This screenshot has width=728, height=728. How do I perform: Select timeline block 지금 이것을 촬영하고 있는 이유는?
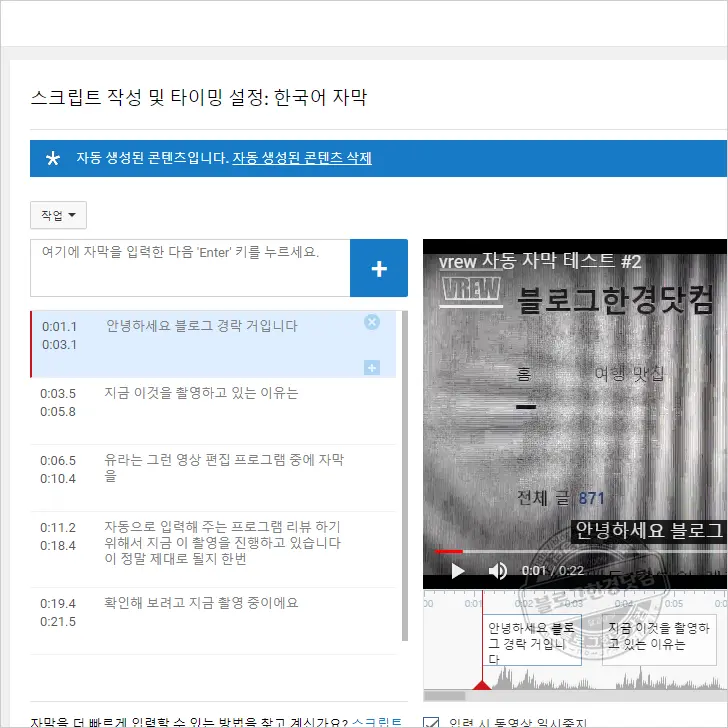click(659, 640)
